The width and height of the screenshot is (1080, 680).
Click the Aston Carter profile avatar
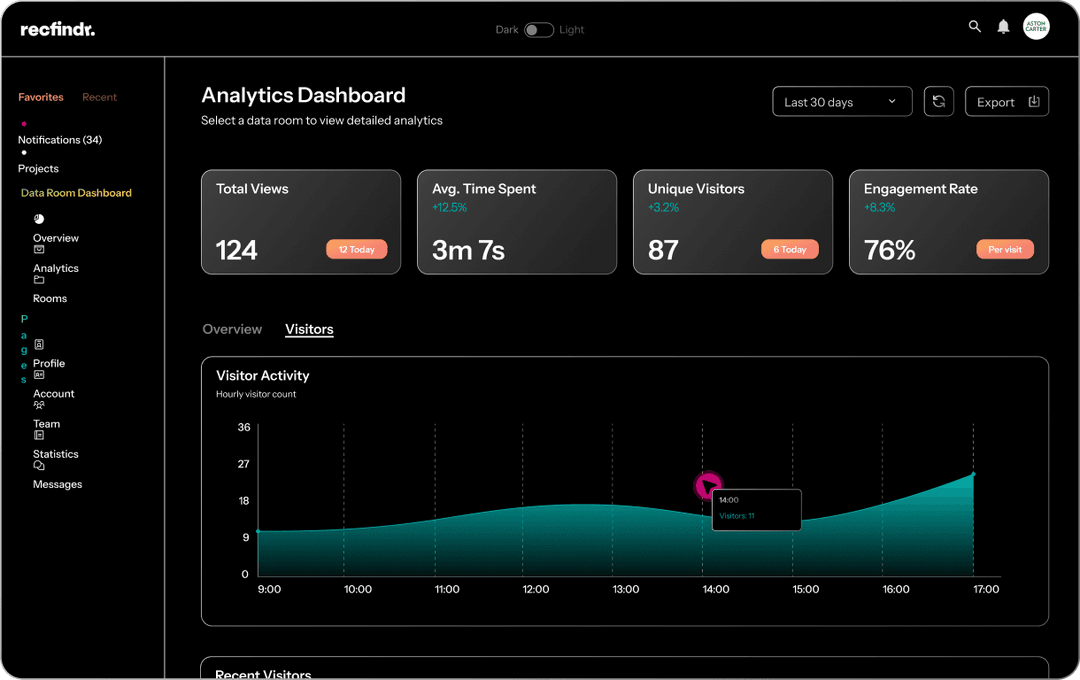pos(1036,27)
